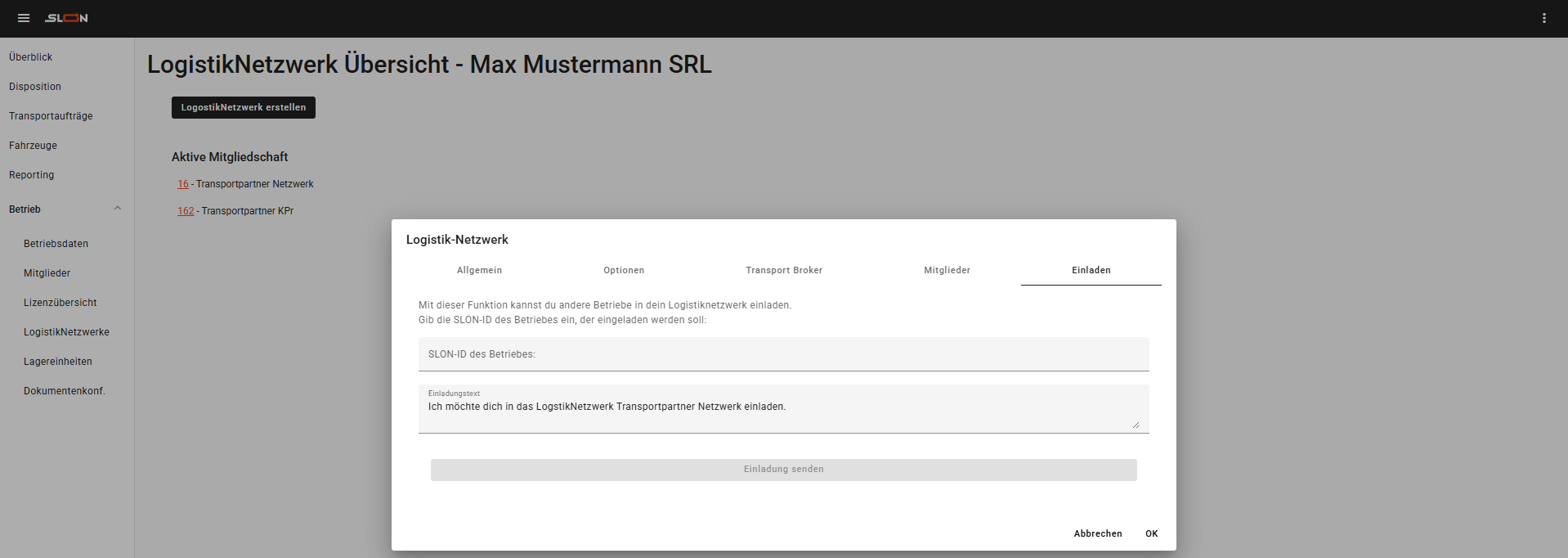This screenshot has height=558, width=1568.
Task: Open network link 162
Action: click(x=186, y=211)
